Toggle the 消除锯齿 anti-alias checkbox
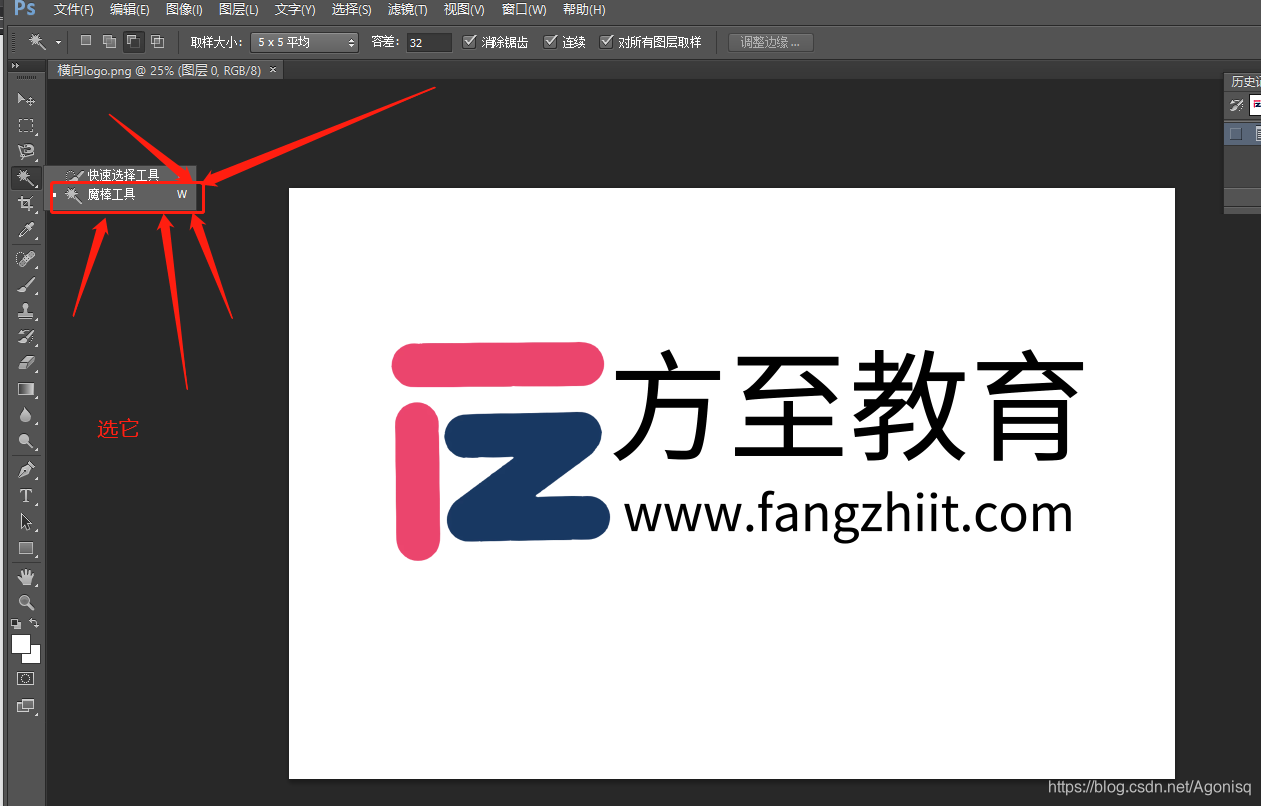 471,42
